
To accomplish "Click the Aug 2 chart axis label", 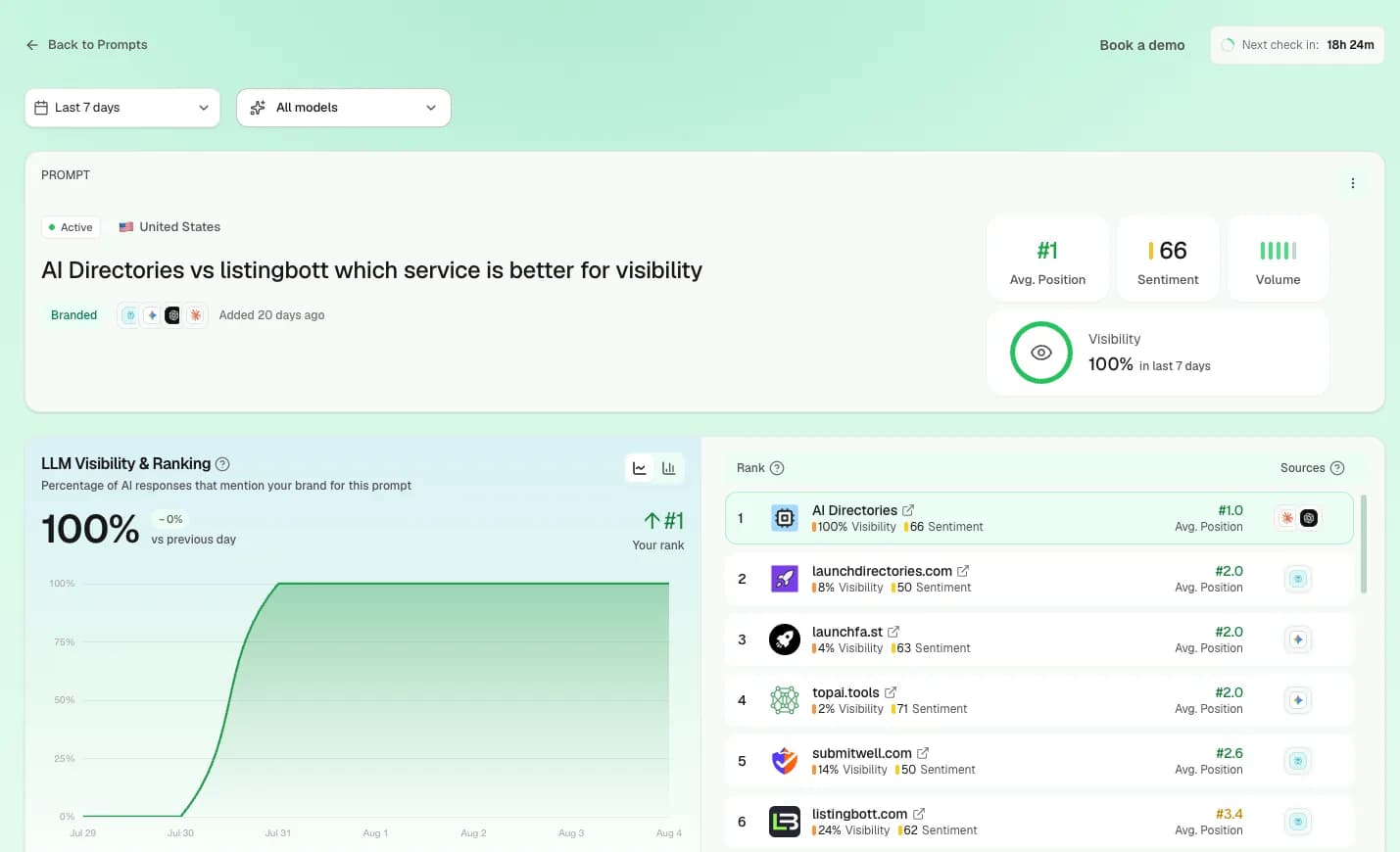I will tap(473, 833).
